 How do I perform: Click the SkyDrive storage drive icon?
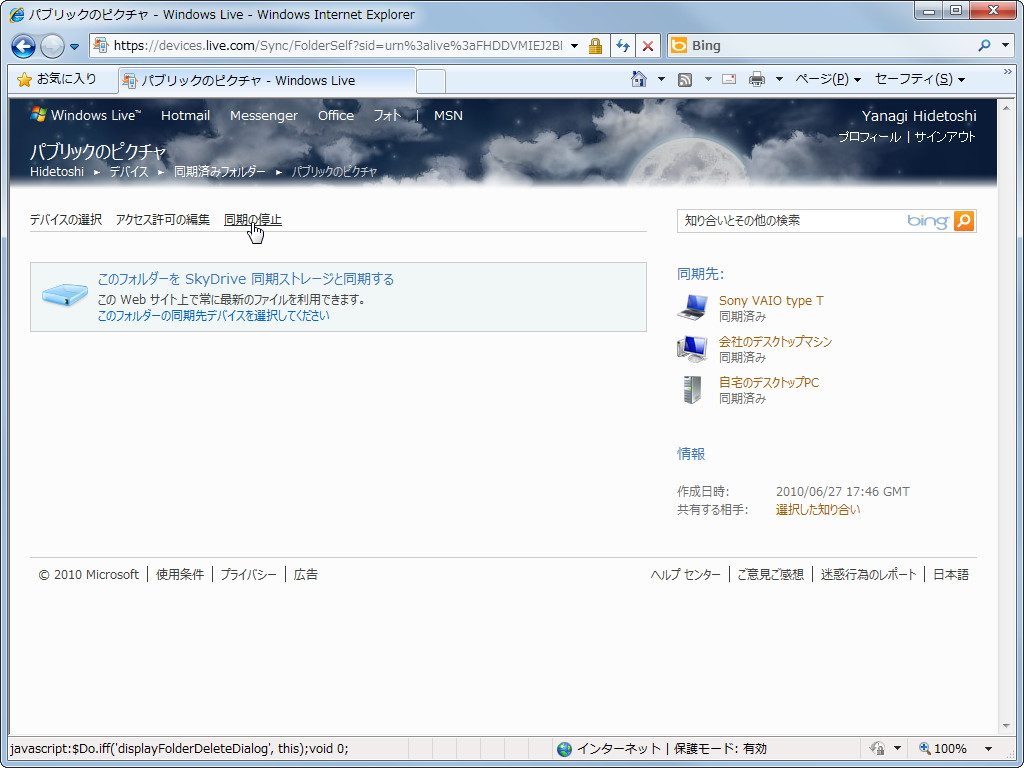point(65,295)
